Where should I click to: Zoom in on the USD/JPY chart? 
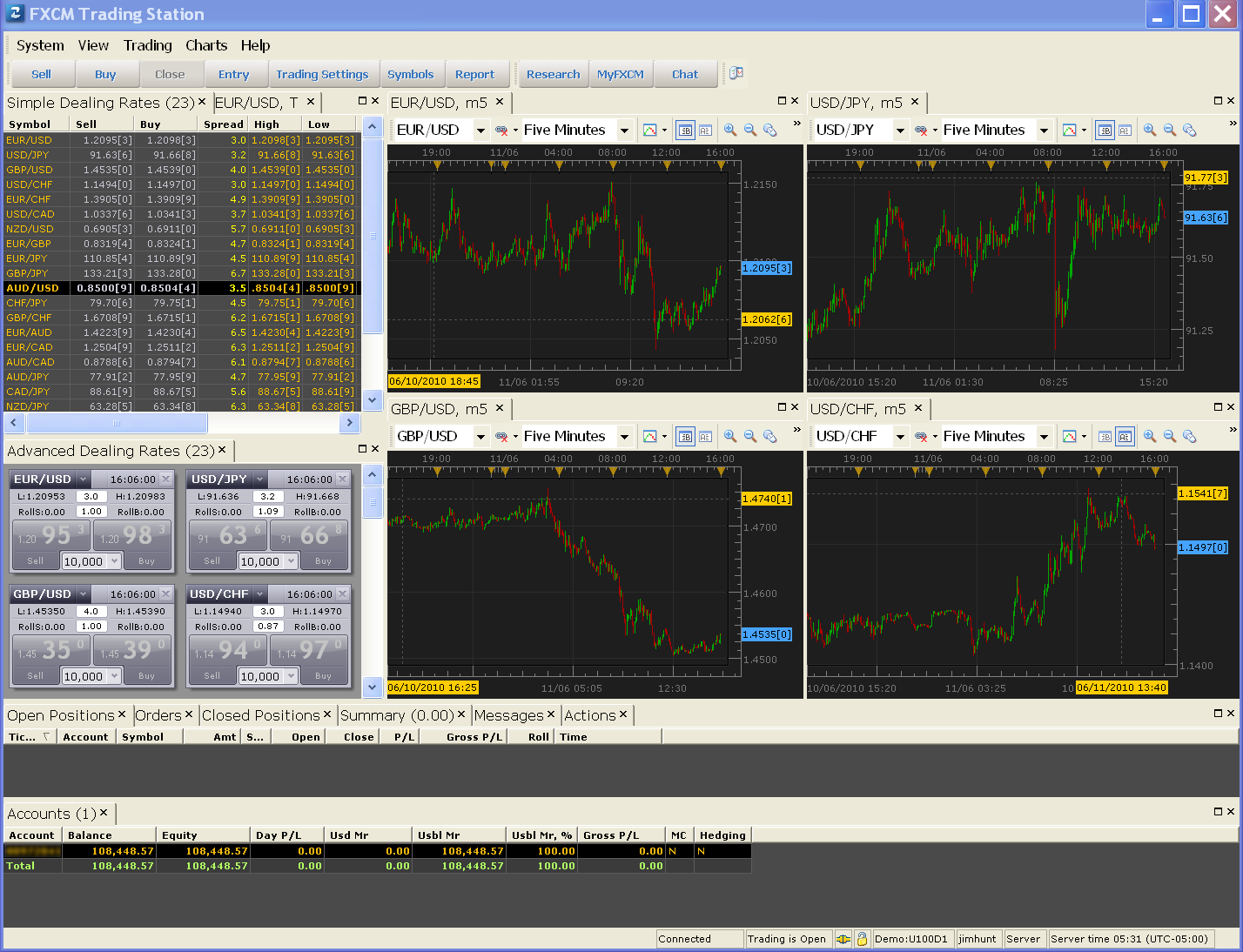[x=1150, y=130]
